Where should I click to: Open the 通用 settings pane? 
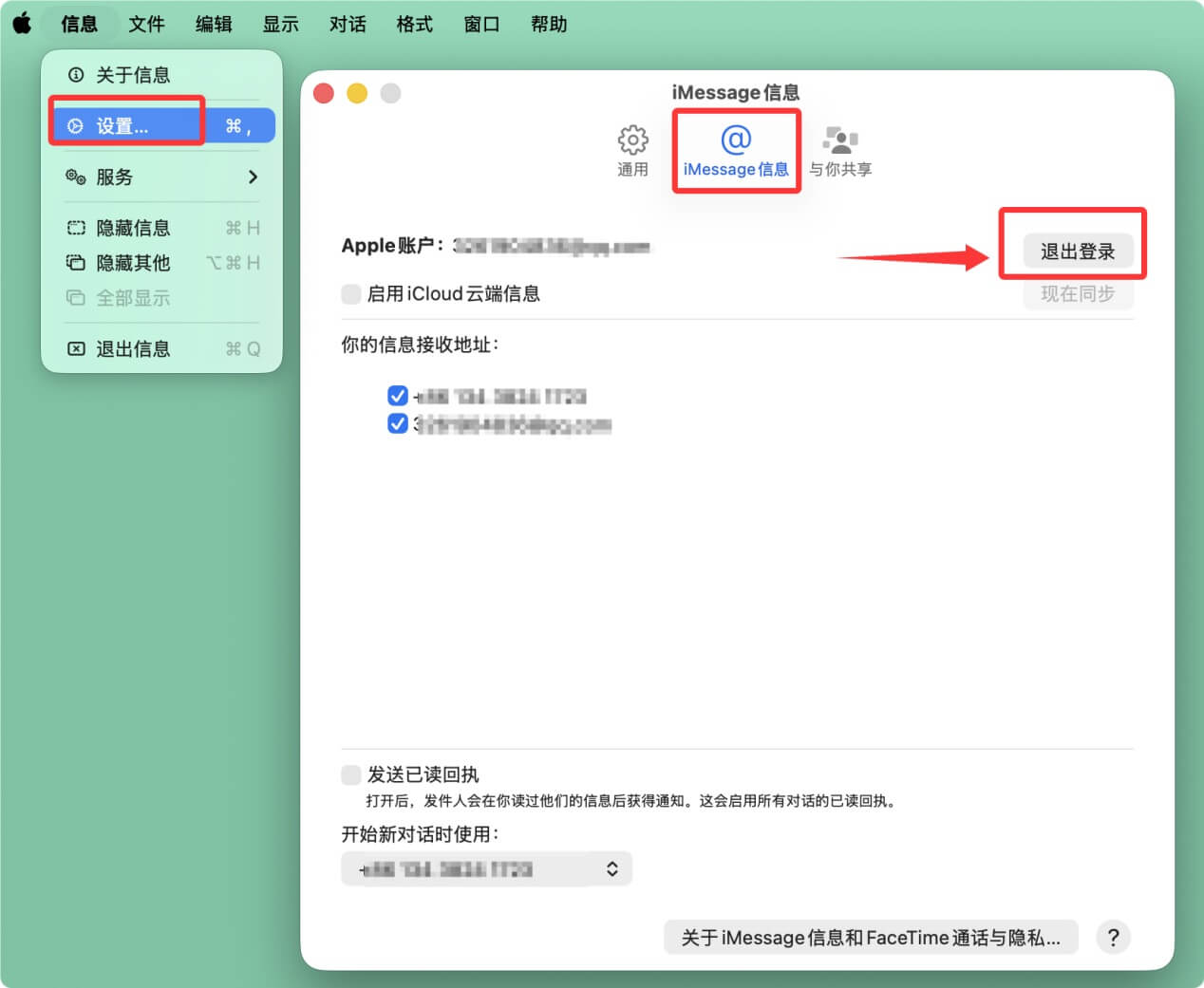pos(632,150)
